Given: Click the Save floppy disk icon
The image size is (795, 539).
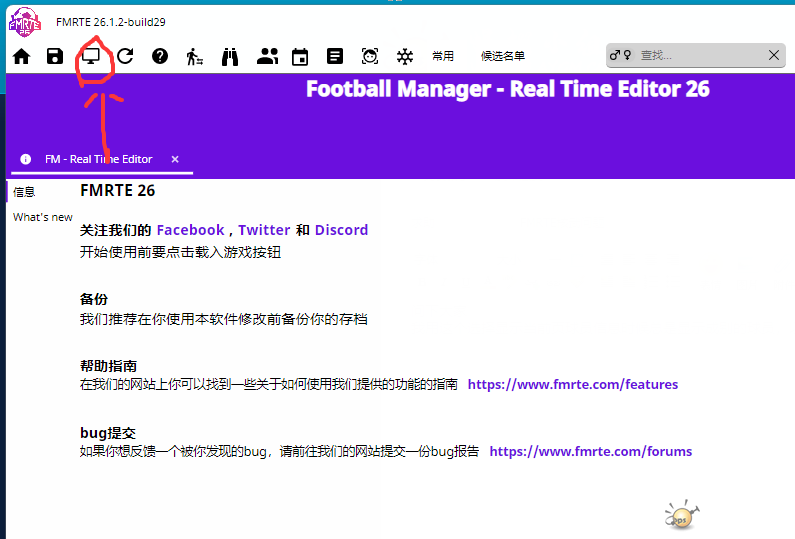Looking at the screenshot, I should point(55,57).
